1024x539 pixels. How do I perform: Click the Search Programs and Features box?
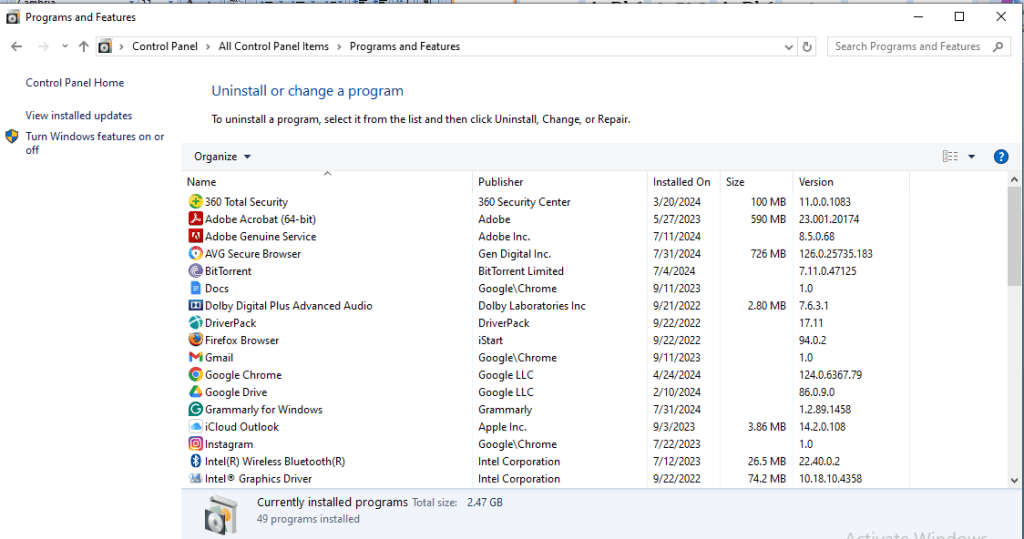click(908, 46)
